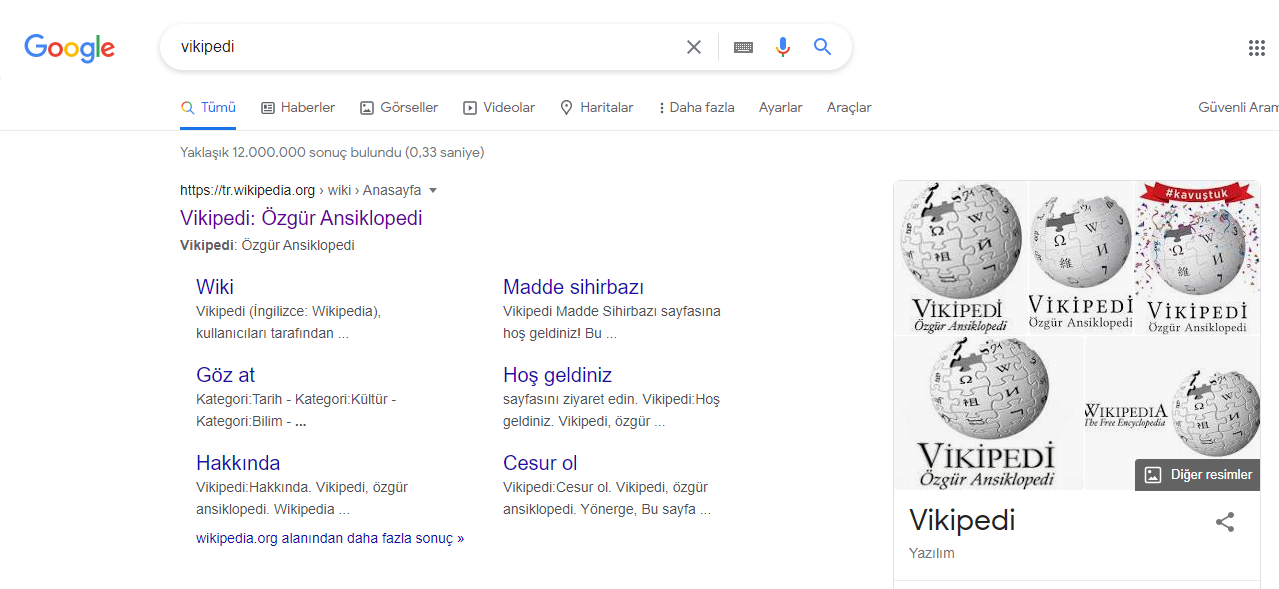Switch to the Görseller tab
1279x589 pixels.
tap(399, 108)
